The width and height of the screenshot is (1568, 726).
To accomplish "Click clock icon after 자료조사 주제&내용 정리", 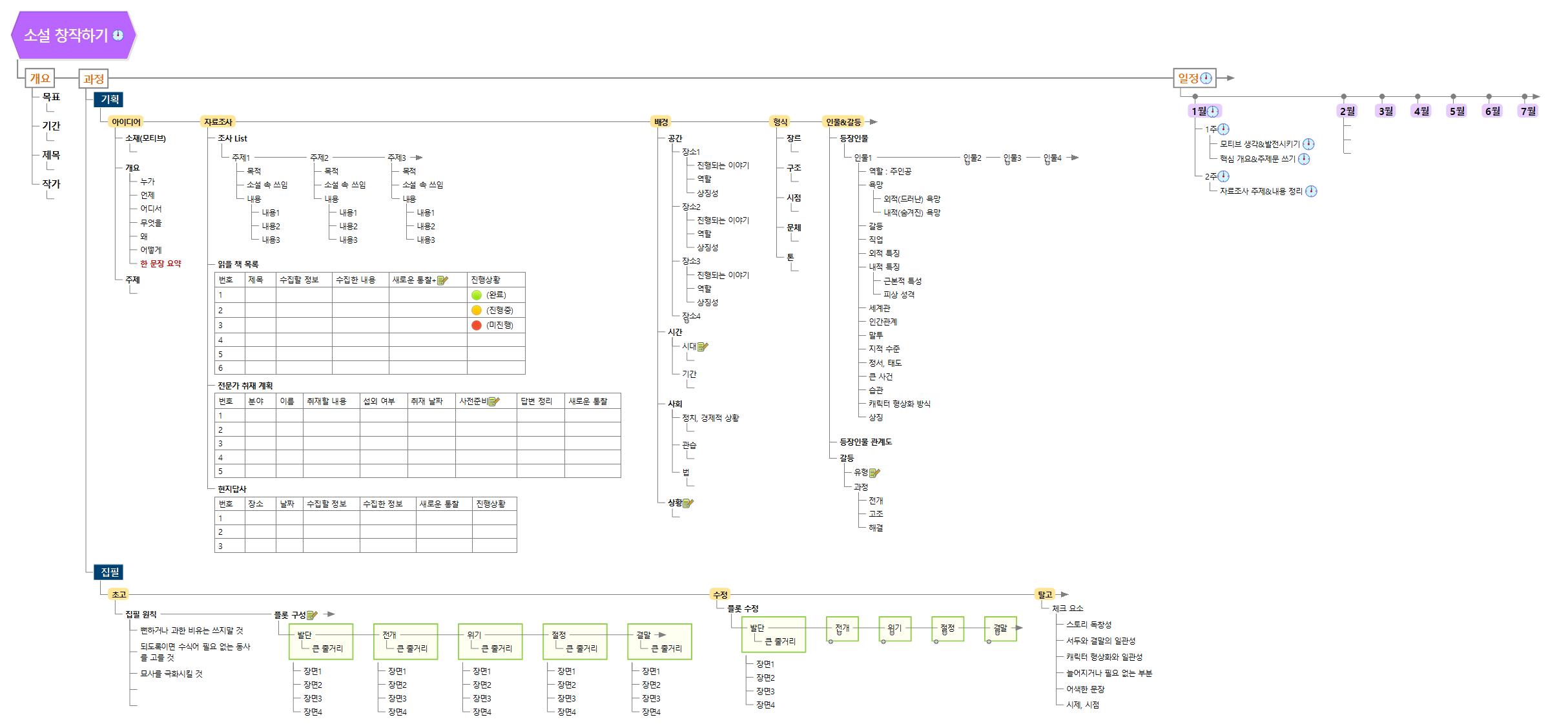I will pyautogui.click(x=1311, y=191).
